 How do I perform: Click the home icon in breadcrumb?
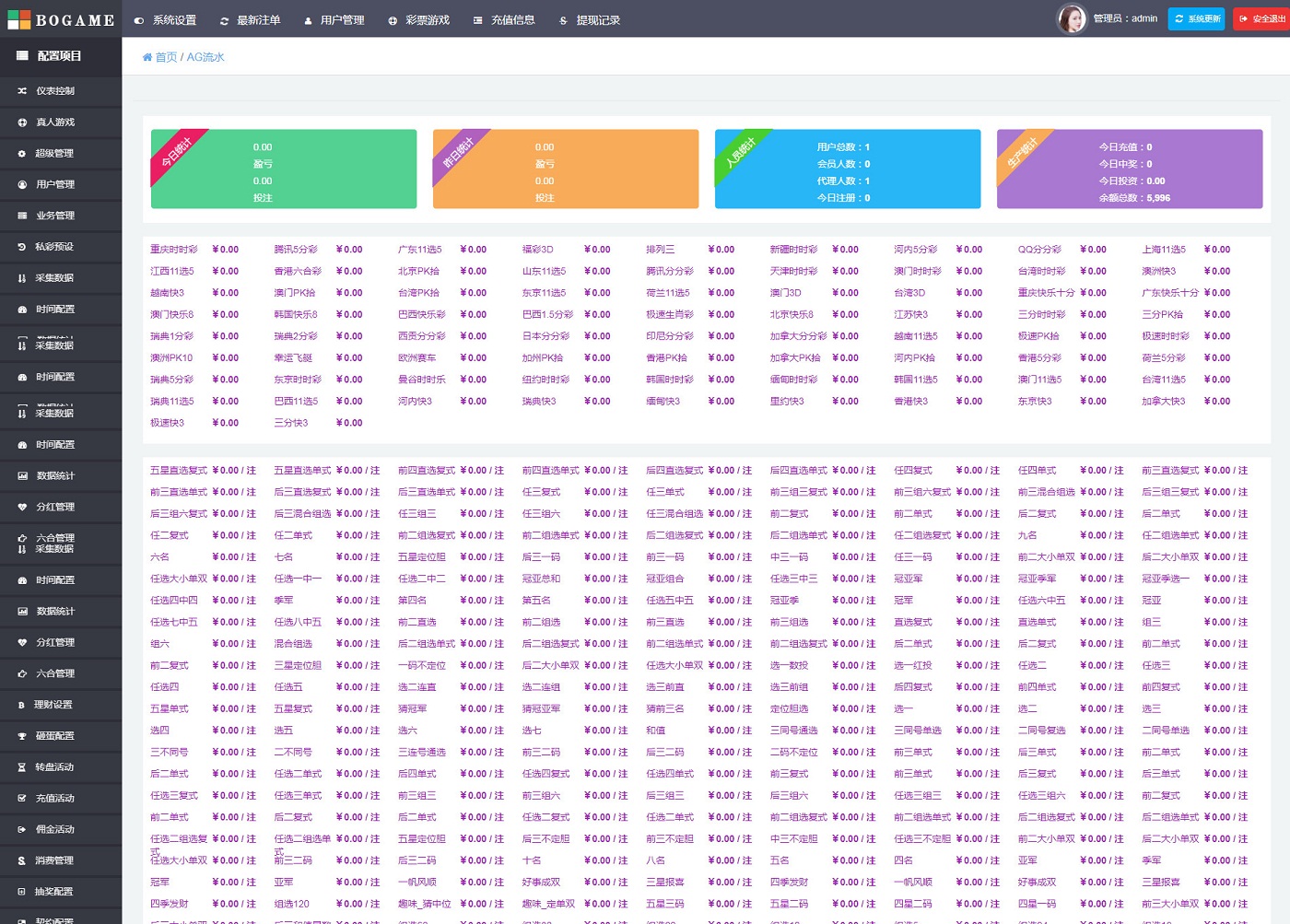(x=147, y=57)
